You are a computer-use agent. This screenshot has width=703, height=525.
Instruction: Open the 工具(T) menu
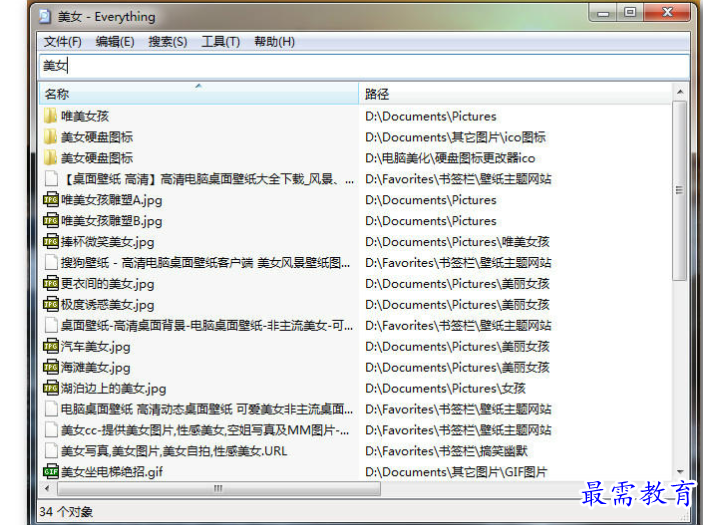[221, 42]
